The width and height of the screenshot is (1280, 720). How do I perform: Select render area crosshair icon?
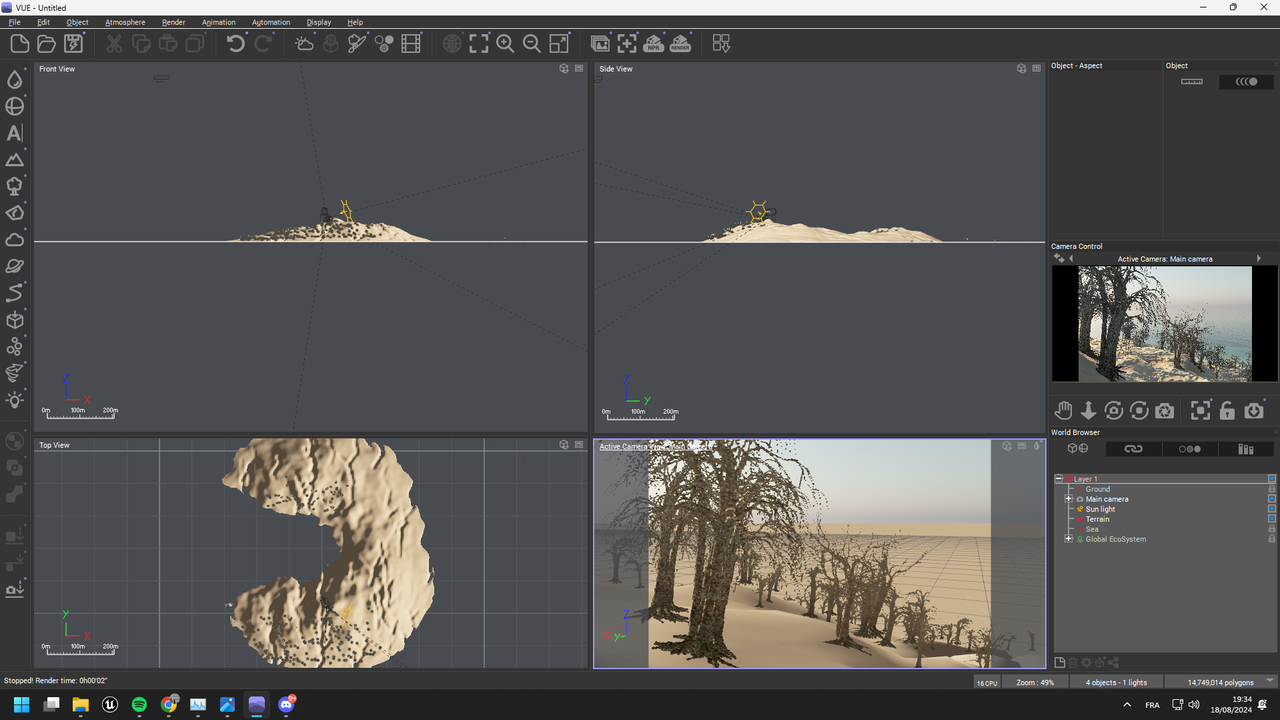click(x=627, y=43)
